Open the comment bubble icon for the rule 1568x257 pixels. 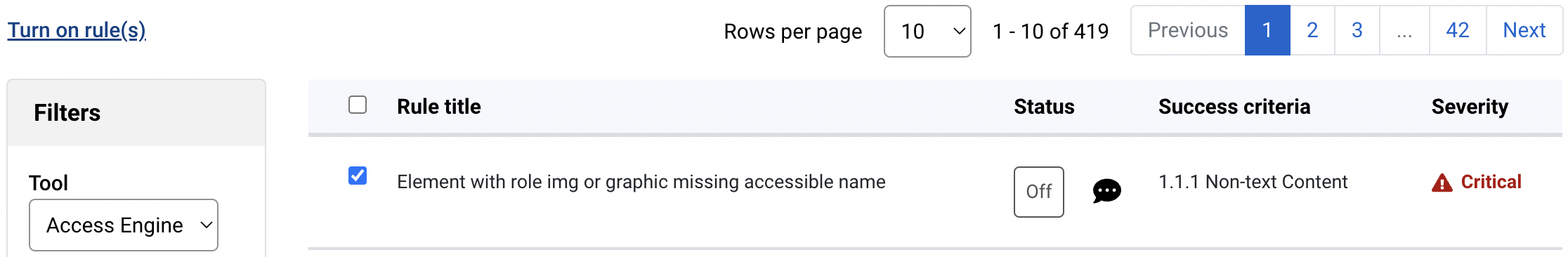(x=1106, y=191)
